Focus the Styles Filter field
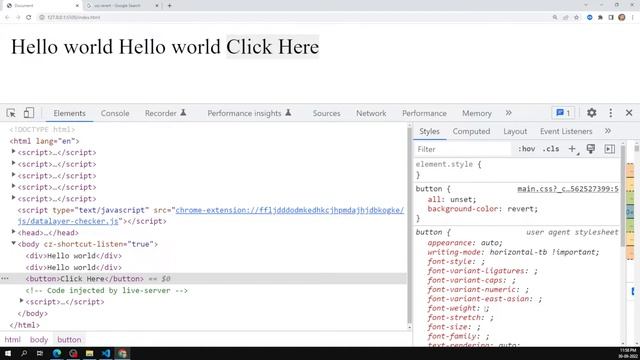Viewport: 640px width, 360px height. [462, 149]
